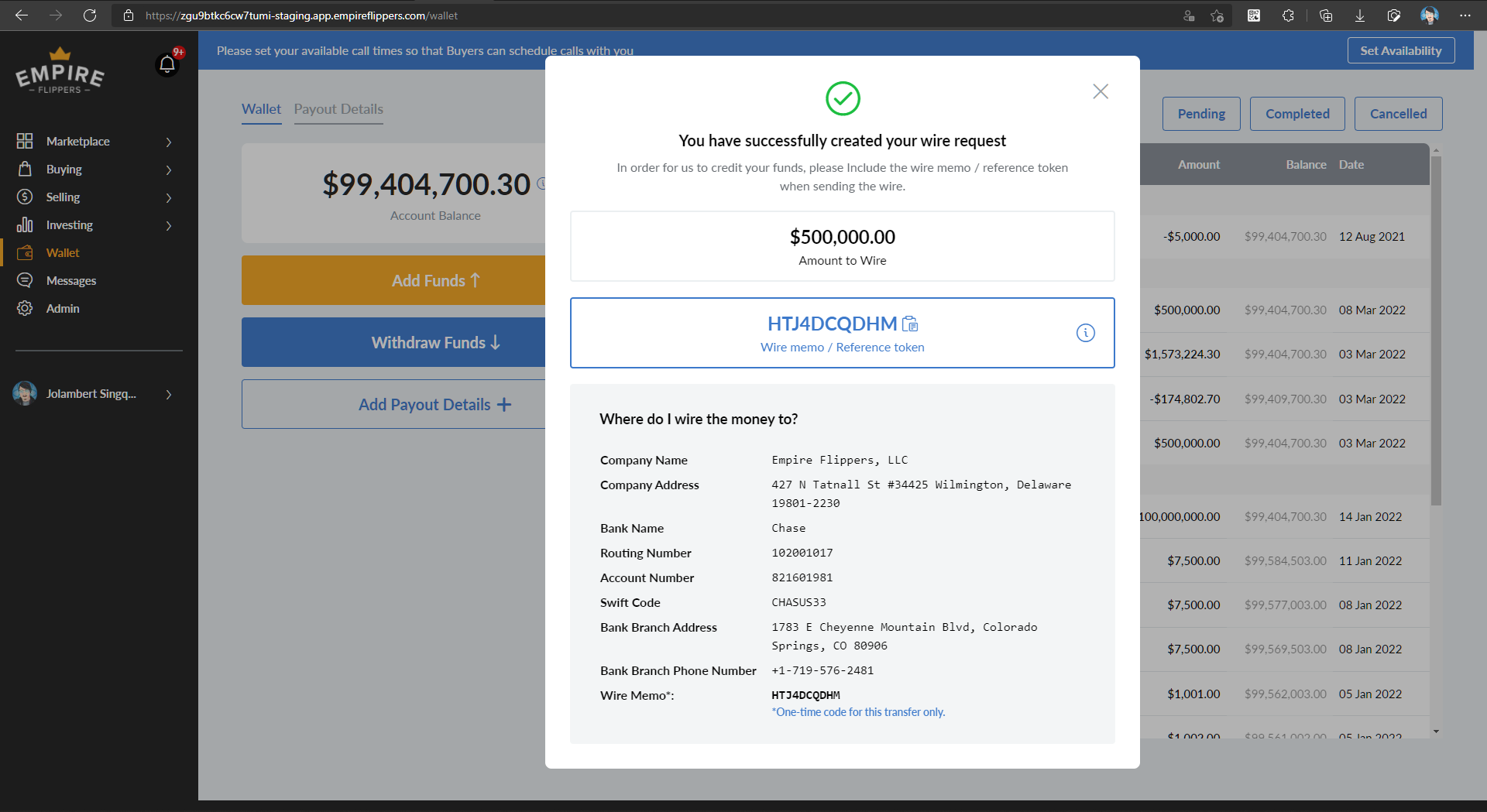Click the Investing chart icon
The height and width of the screenshot is (812, 1487).
coord(25,224)
